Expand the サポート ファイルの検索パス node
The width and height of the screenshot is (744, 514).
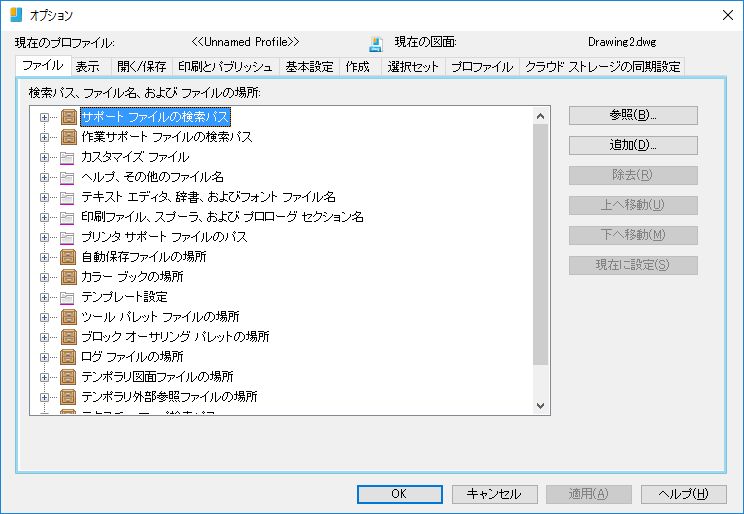tap(44, 117)
